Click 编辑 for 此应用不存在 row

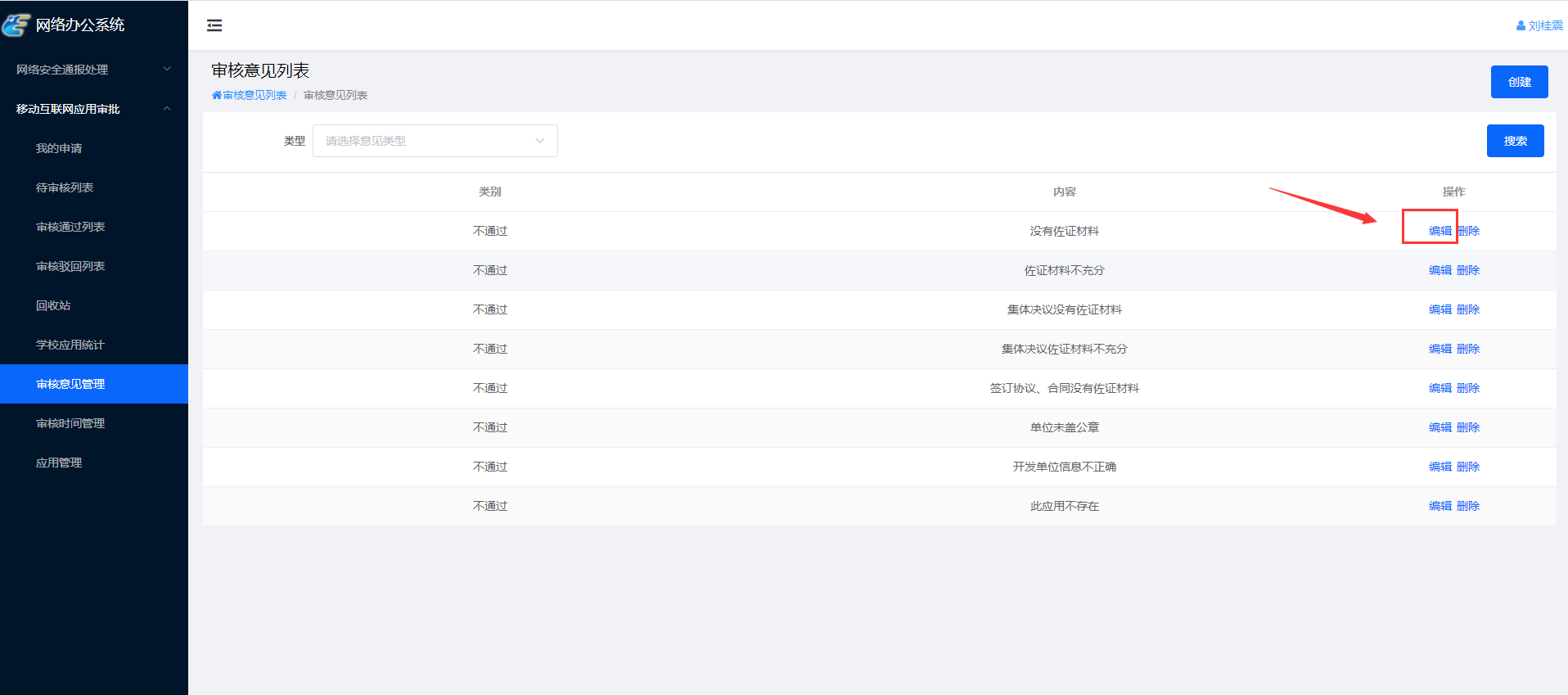point(1440,506)
